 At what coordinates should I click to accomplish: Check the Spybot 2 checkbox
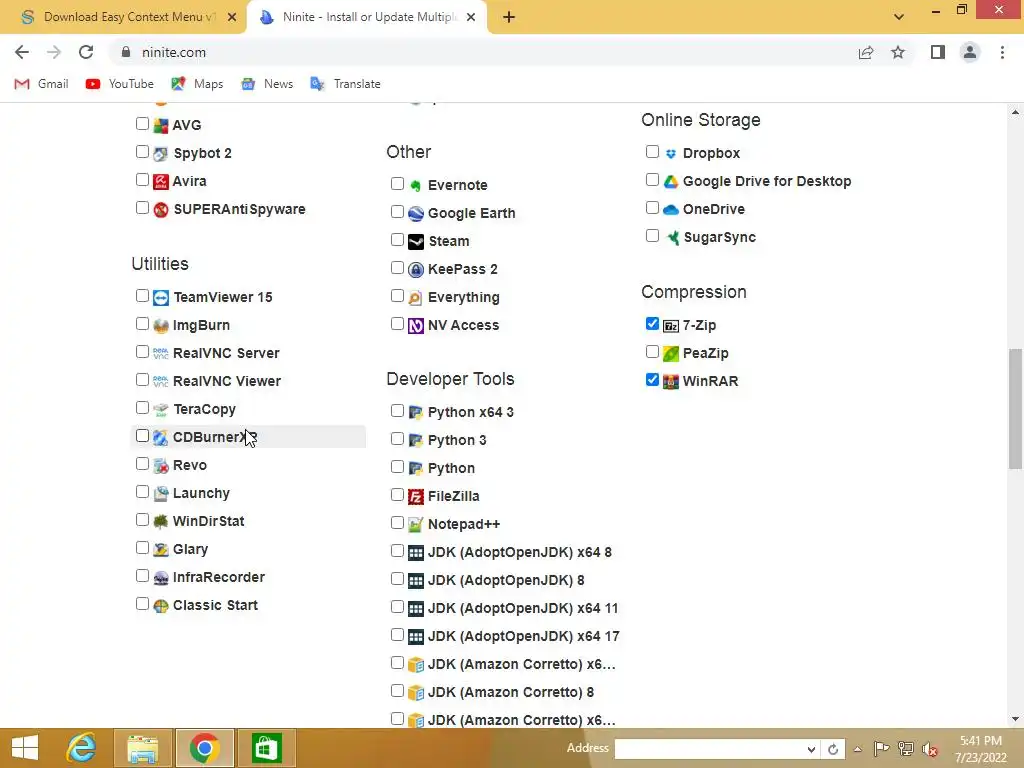click(142, 152)
